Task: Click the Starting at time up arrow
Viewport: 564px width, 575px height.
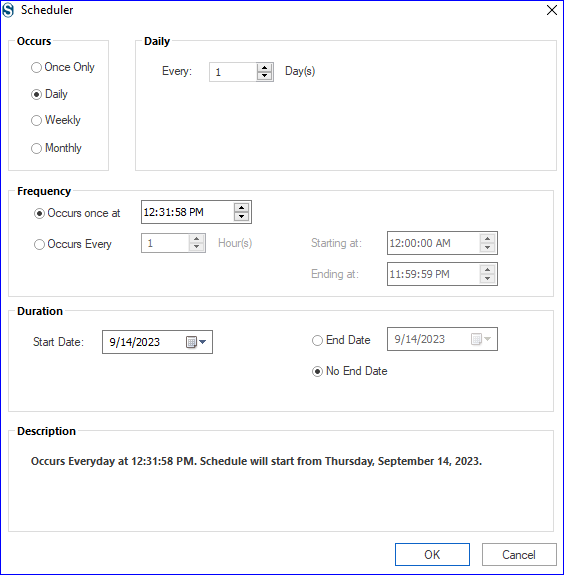Action: click(487, 239)
